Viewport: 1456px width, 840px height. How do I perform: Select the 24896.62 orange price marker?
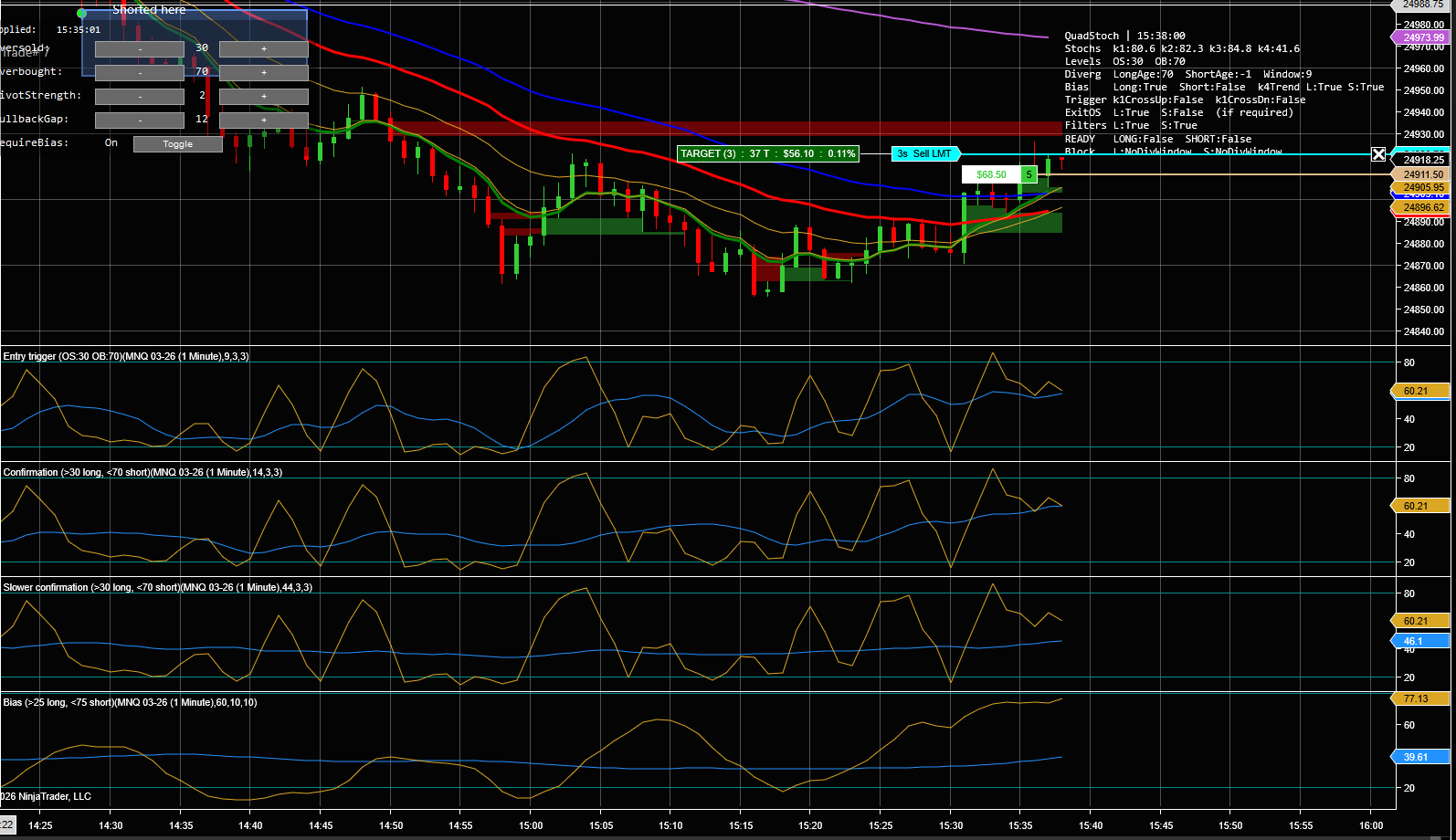pos(1421,207)
